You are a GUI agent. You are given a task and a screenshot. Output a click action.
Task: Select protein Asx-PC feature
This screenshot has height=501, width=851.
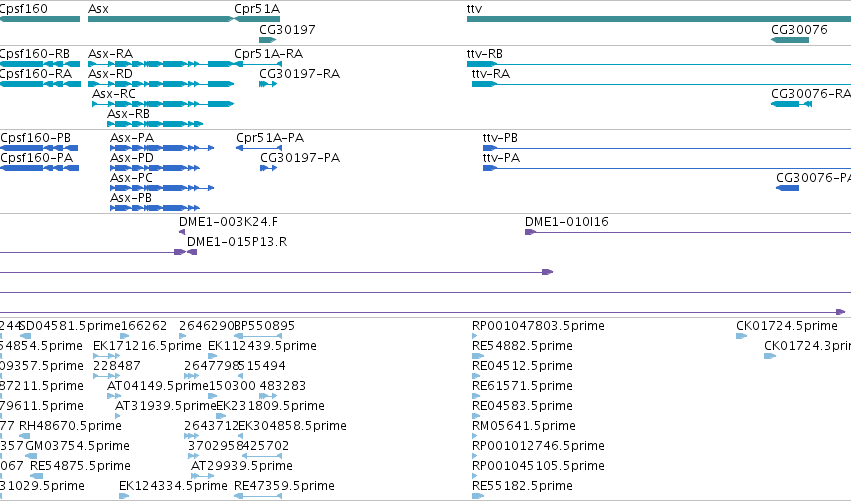162,188
